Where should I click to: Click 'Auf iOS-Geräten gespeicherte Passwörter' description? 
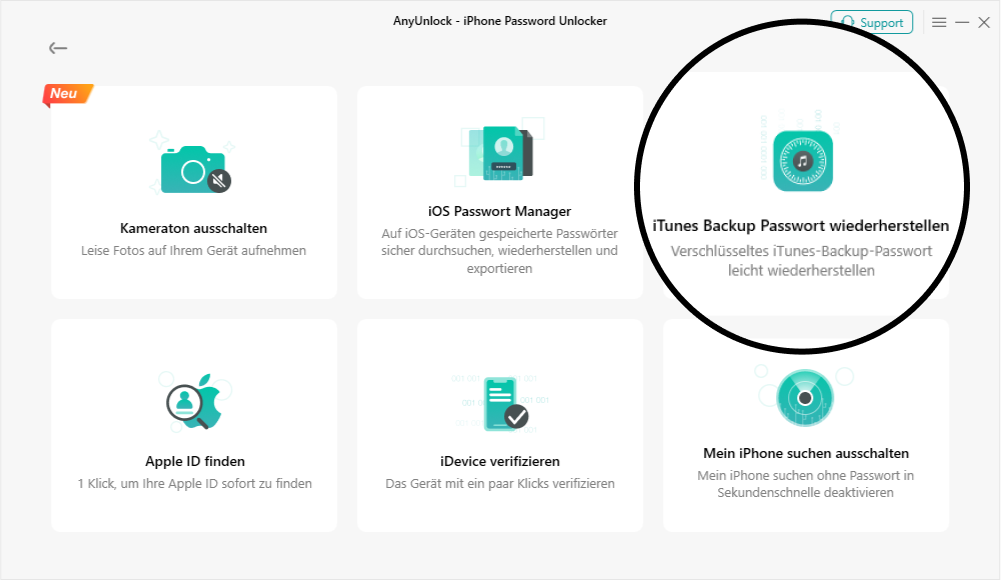[499, 251]
